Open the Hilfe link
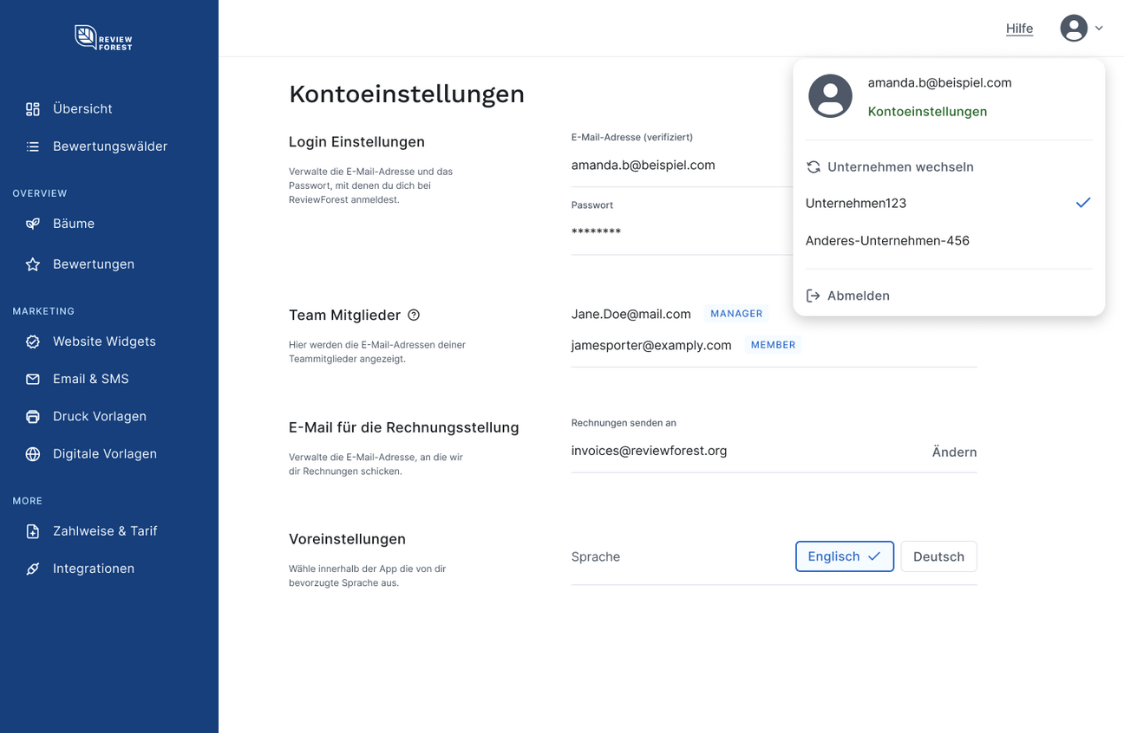Image resolution: width=1124 pixels, height=733 pixels. point(1019,29)
